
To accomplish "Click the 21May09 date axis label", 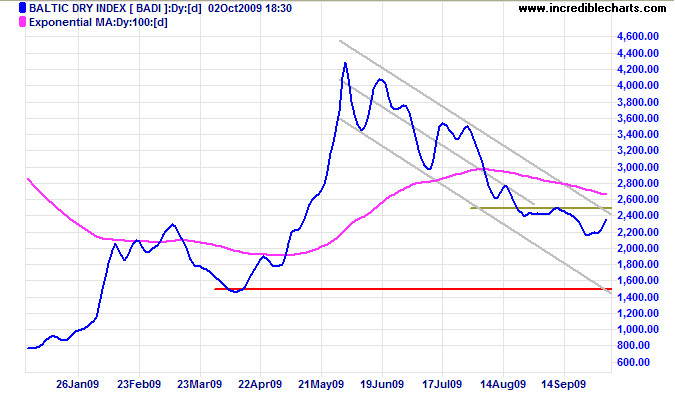I will click(x=321, y=384).
